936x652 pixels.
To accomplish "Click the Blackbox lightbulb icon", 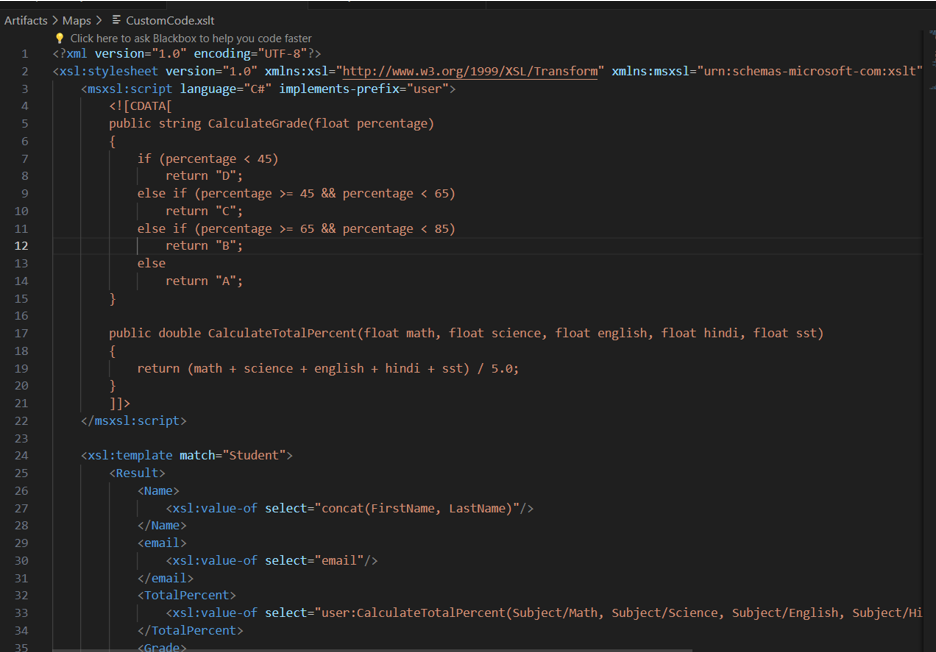I will point(59,38).
